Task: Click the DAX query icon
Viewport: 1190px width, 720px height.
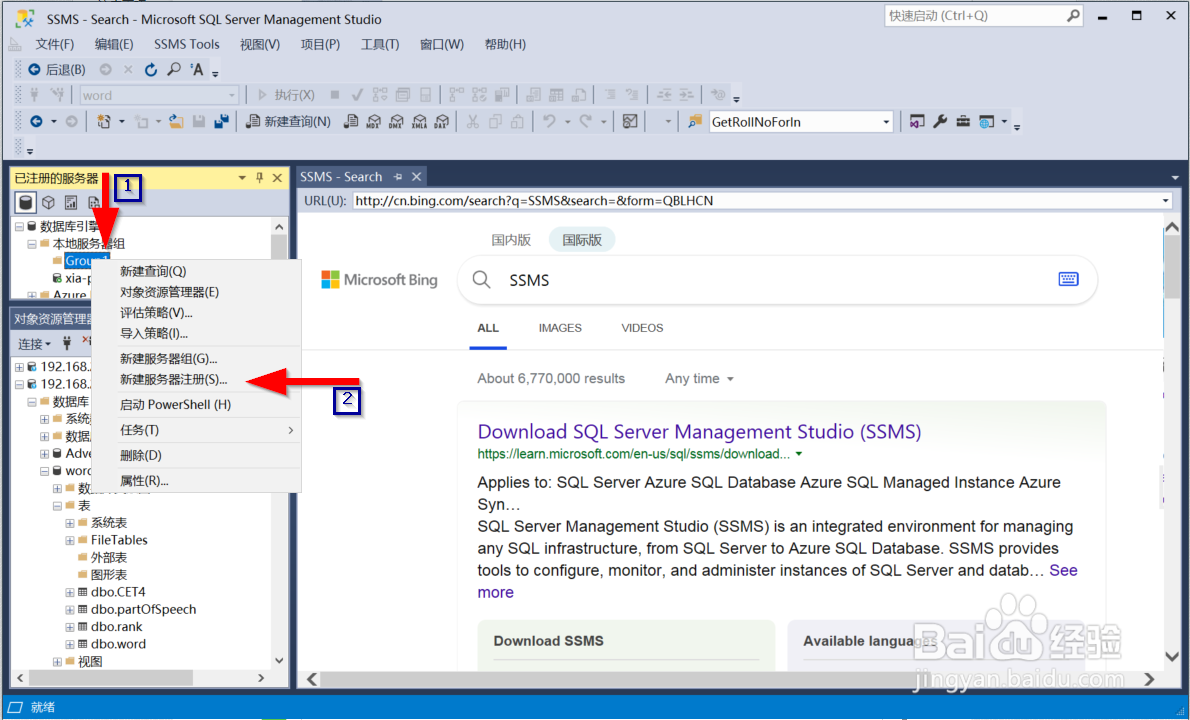Action: tap(442, 121)
